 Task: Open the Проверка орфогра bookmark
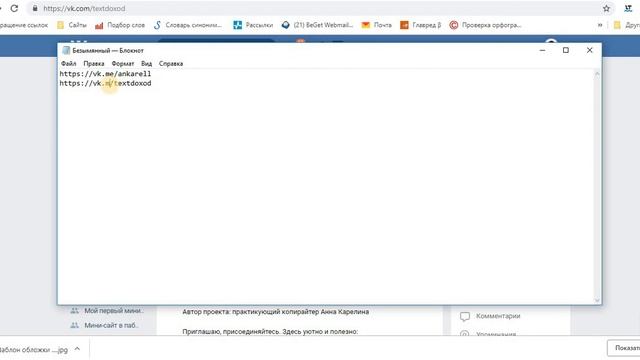tap(485, 25)
